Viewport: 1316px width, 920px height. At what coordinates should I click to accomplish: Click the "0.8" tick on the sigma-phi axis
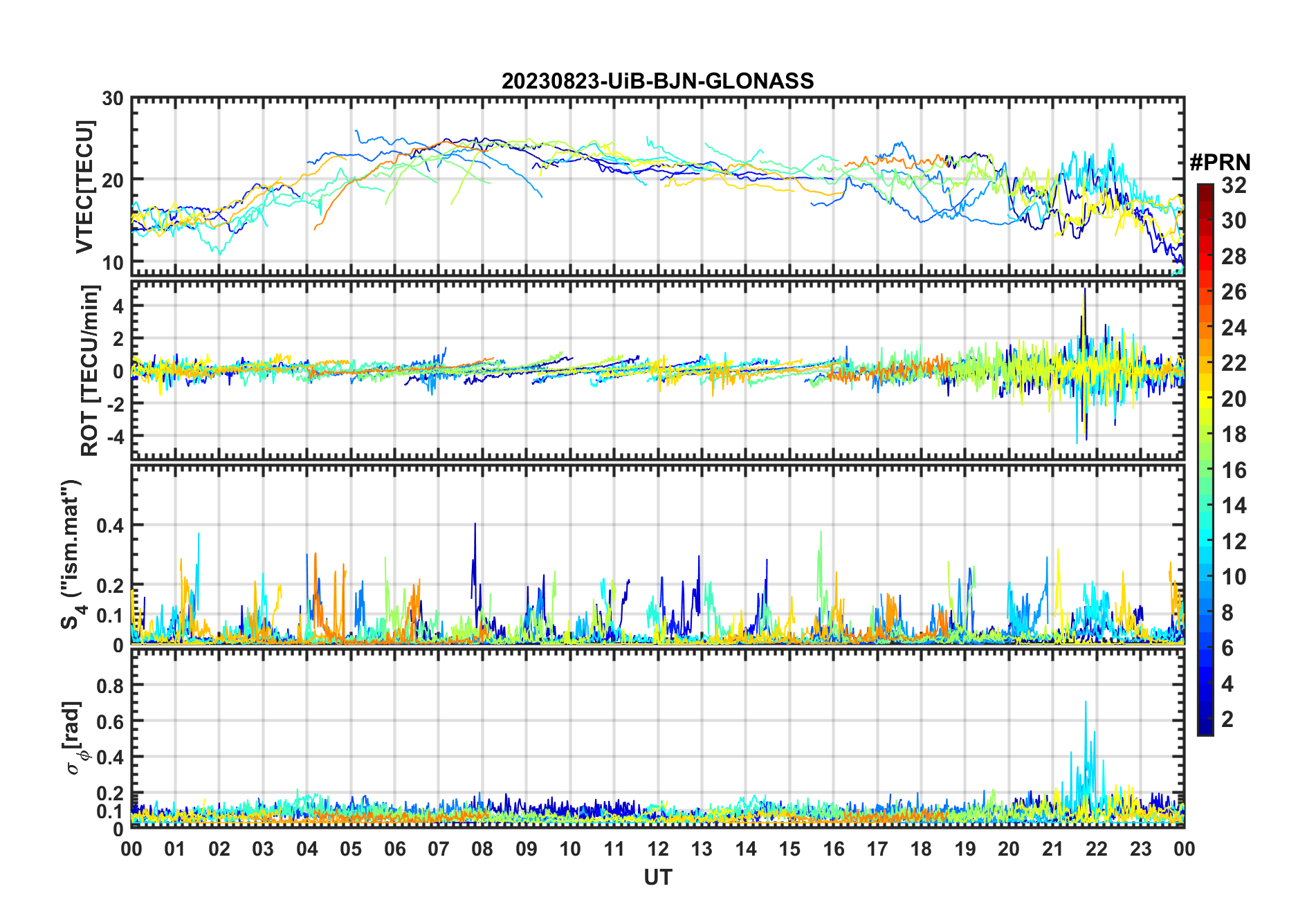110,686
